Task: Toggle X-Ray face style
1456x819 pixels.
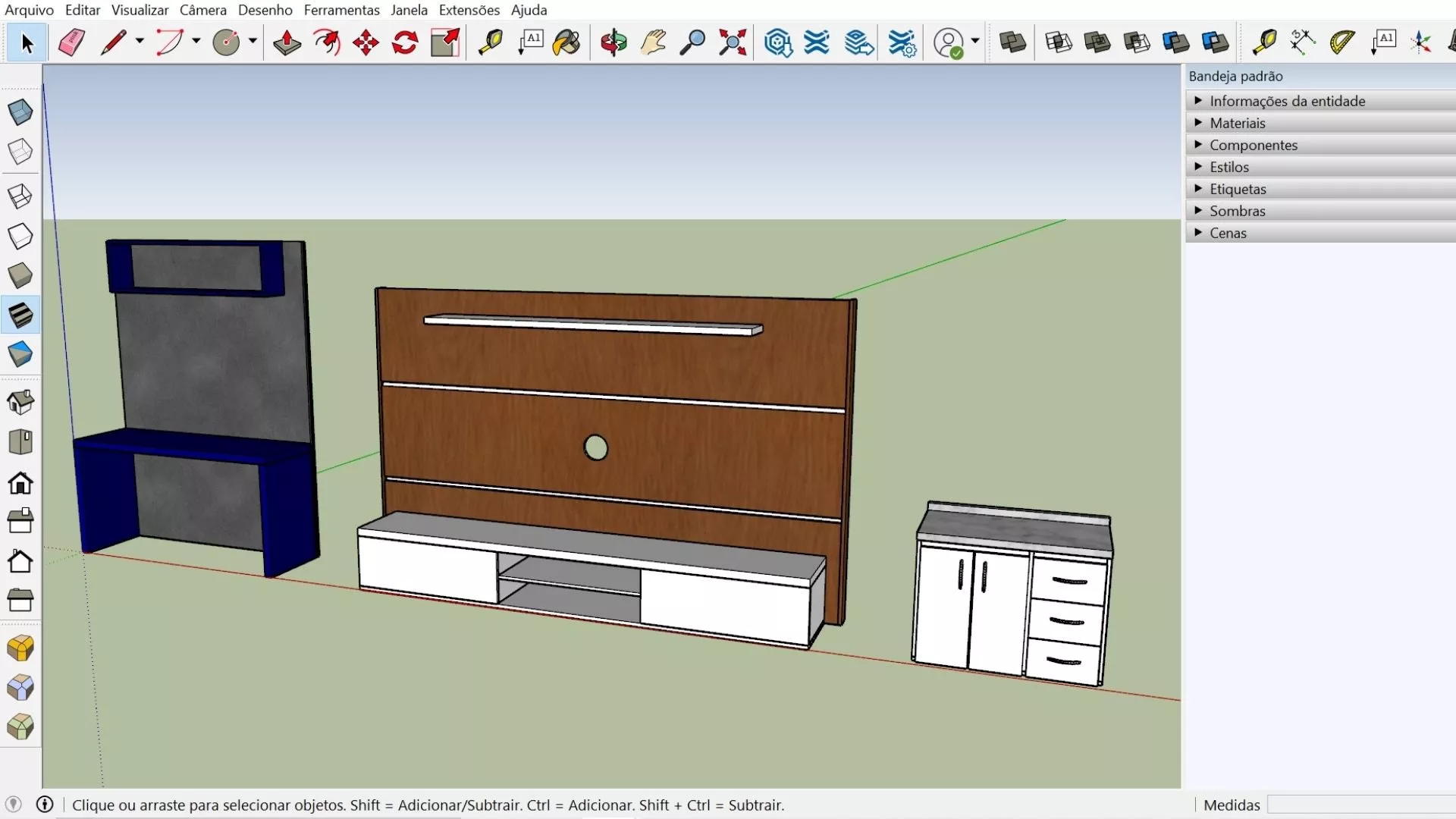Action: (20, 112)
